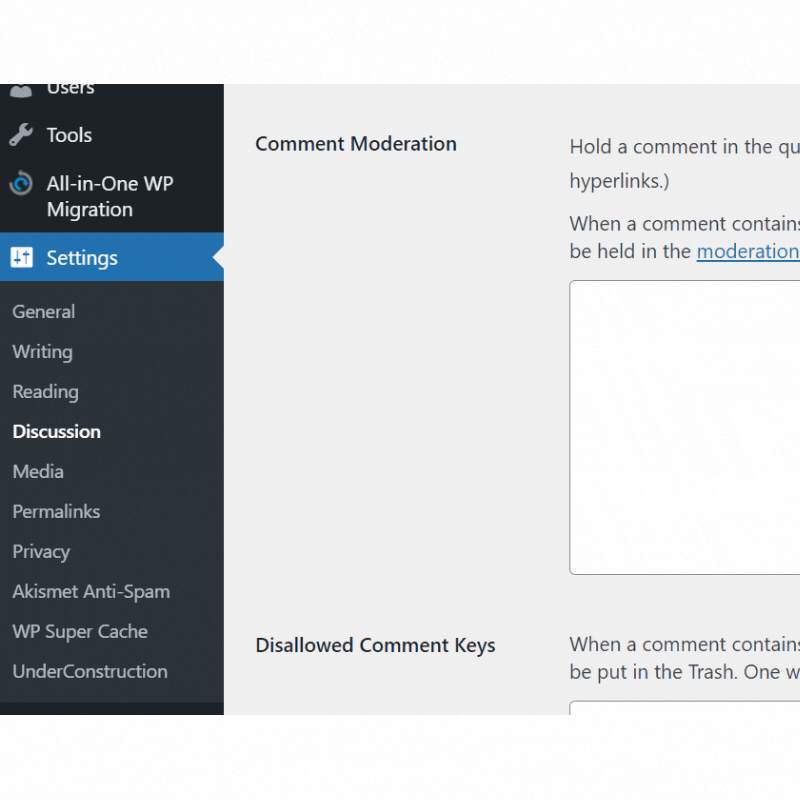The image size is (800, 800).
Task: Open Media settings submenu
Action: (x=38, y=471)
